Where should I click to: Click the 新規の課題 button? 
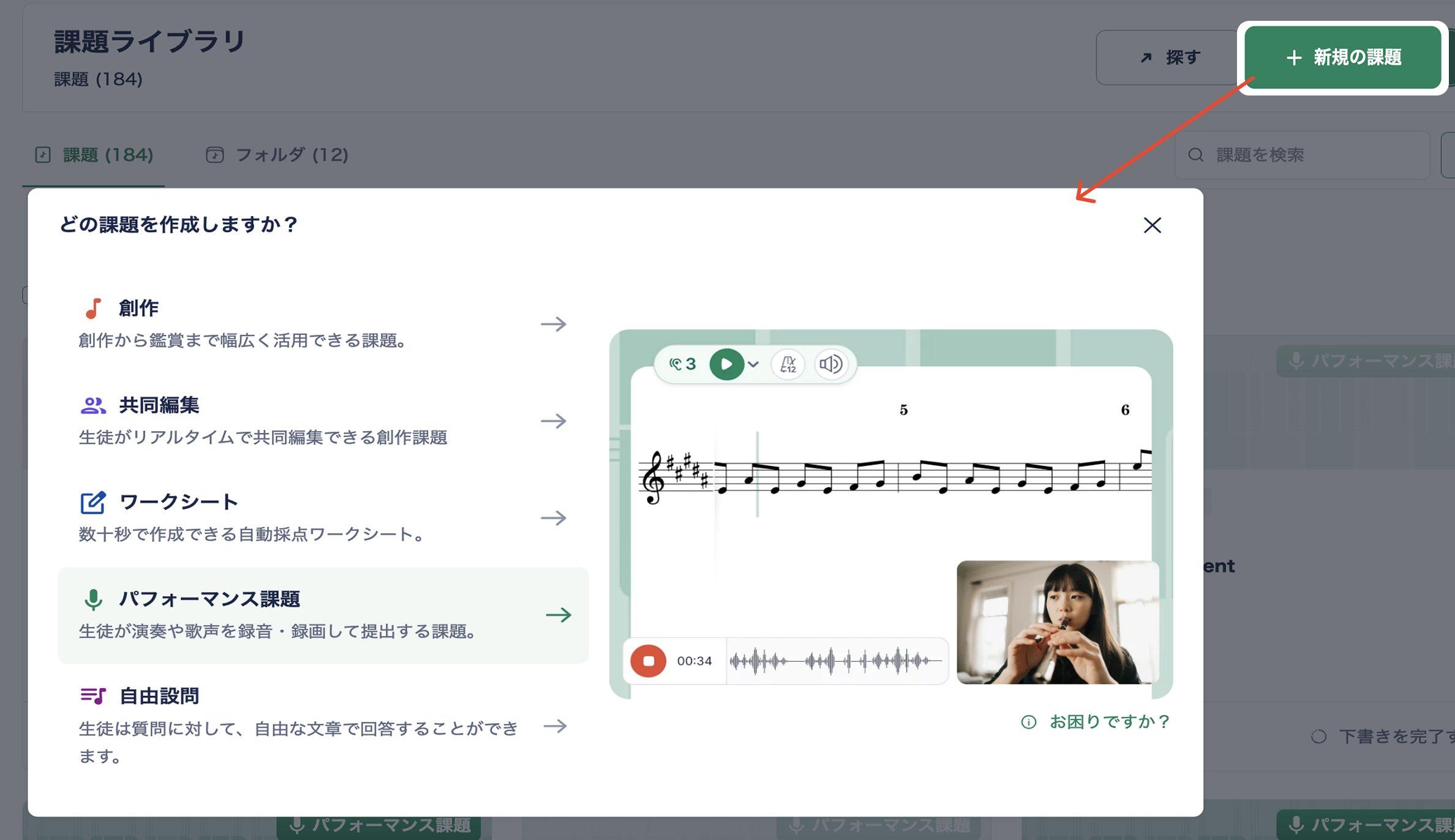(1343, 58)
